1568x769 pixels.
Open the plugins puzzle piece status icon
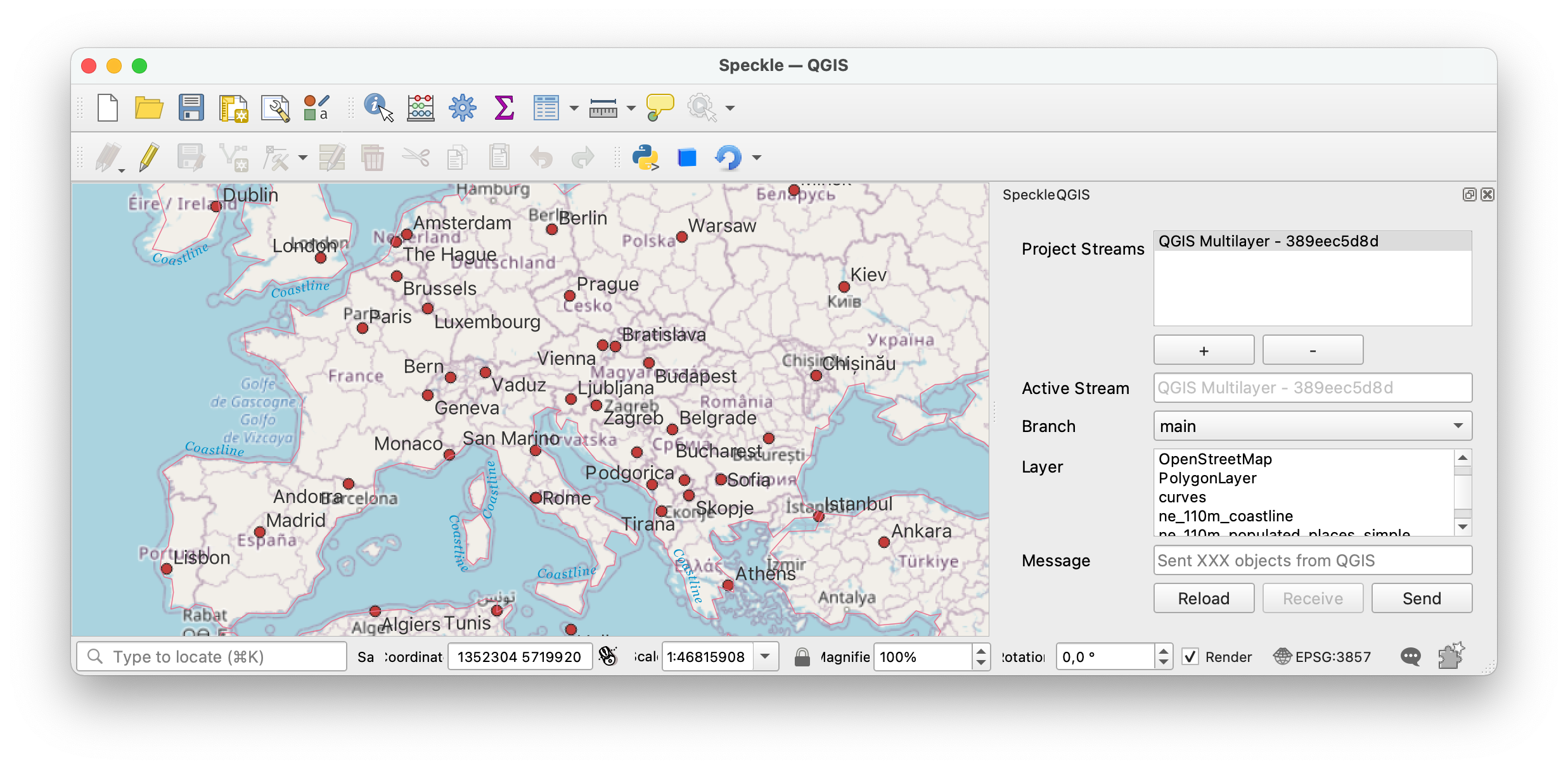(x=1451, y=656)
